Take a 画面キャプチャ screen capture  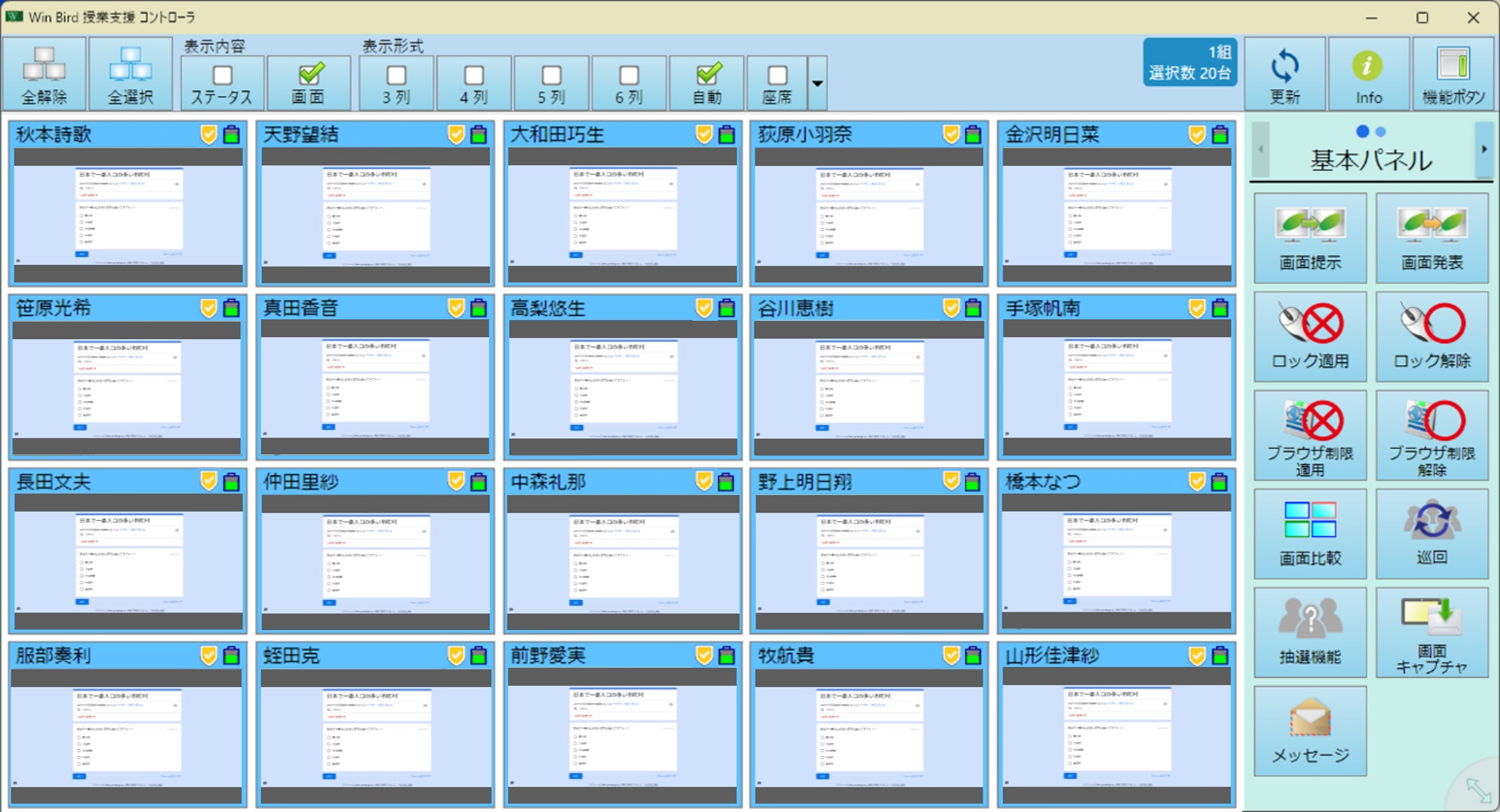click(x=1432, y=632)
